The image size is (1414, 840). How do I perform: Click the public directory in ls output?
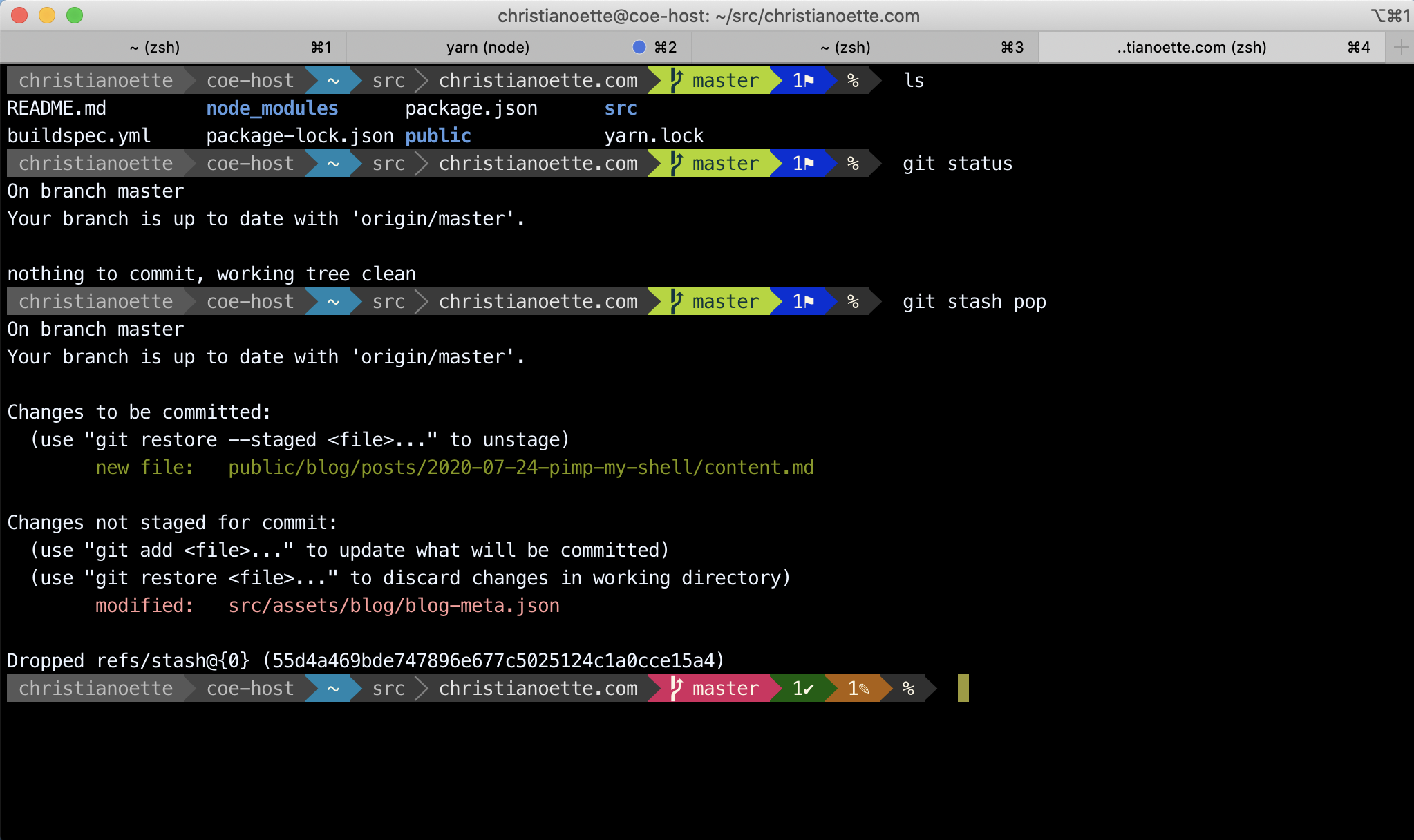coord(438,136)
